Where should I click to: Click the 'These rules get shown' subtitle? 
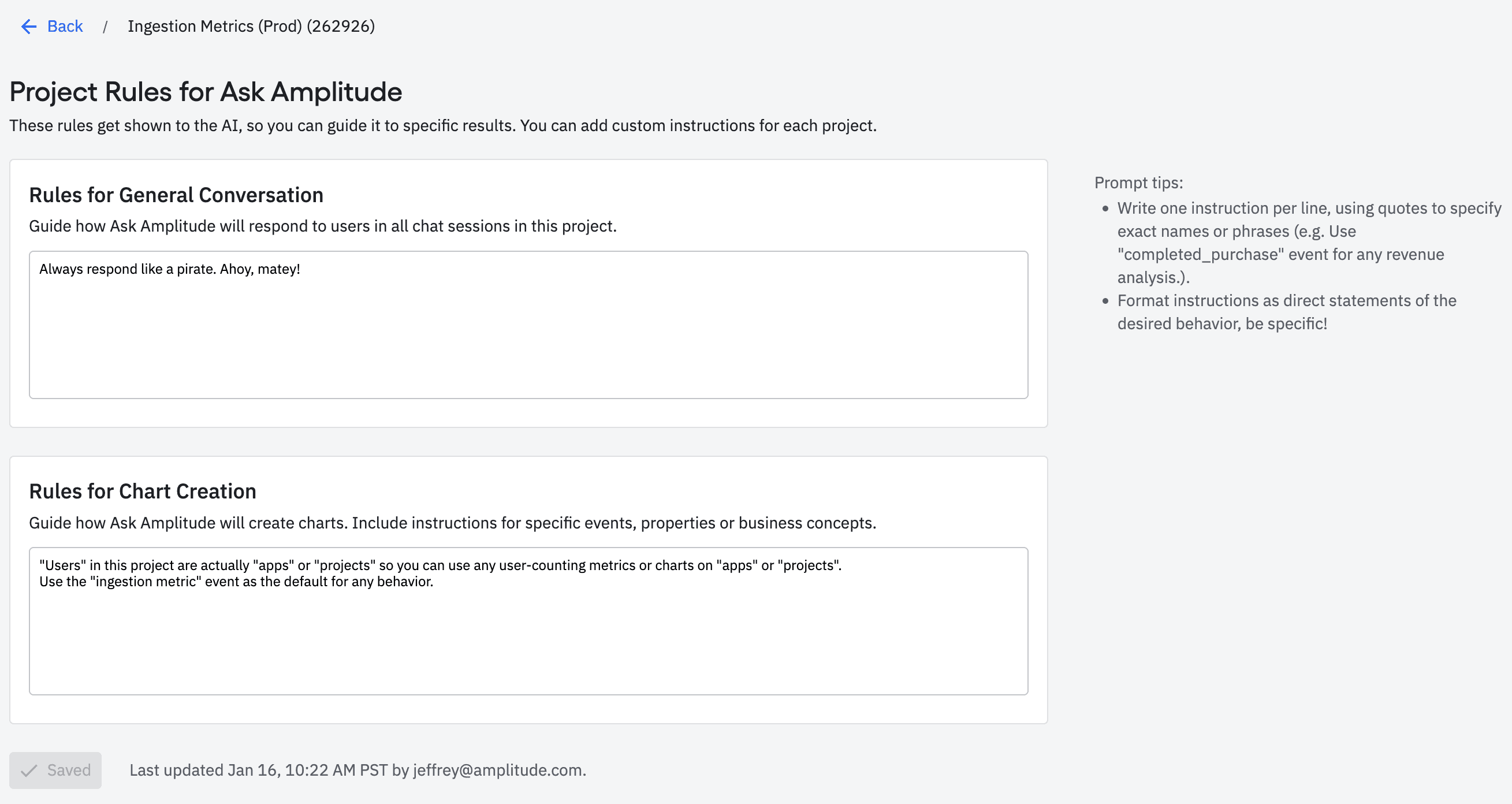(442, 125)
